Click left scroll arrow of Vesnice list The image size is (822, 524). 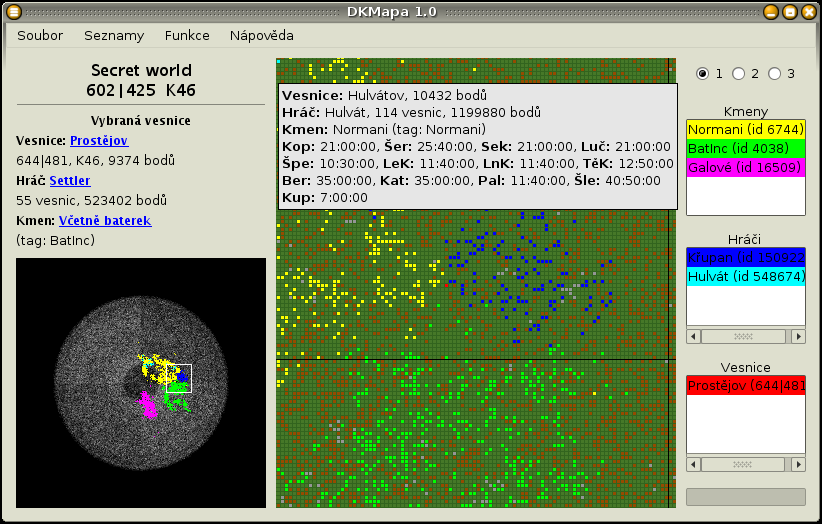(x=694, y=465)
